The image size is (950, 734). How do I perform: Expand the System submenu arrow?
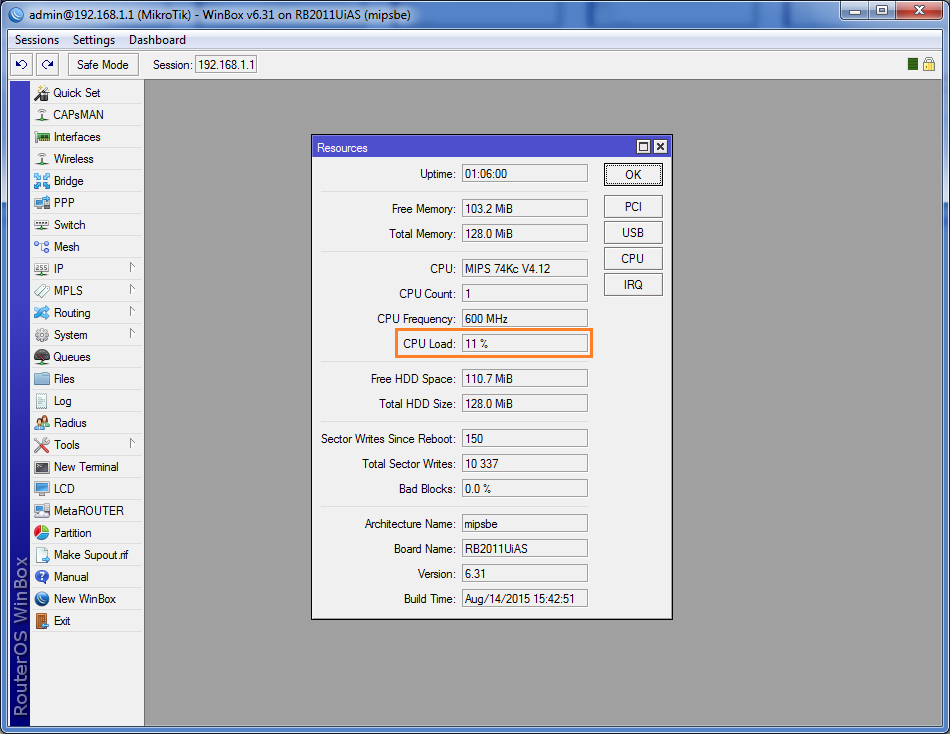pos(132,333)
